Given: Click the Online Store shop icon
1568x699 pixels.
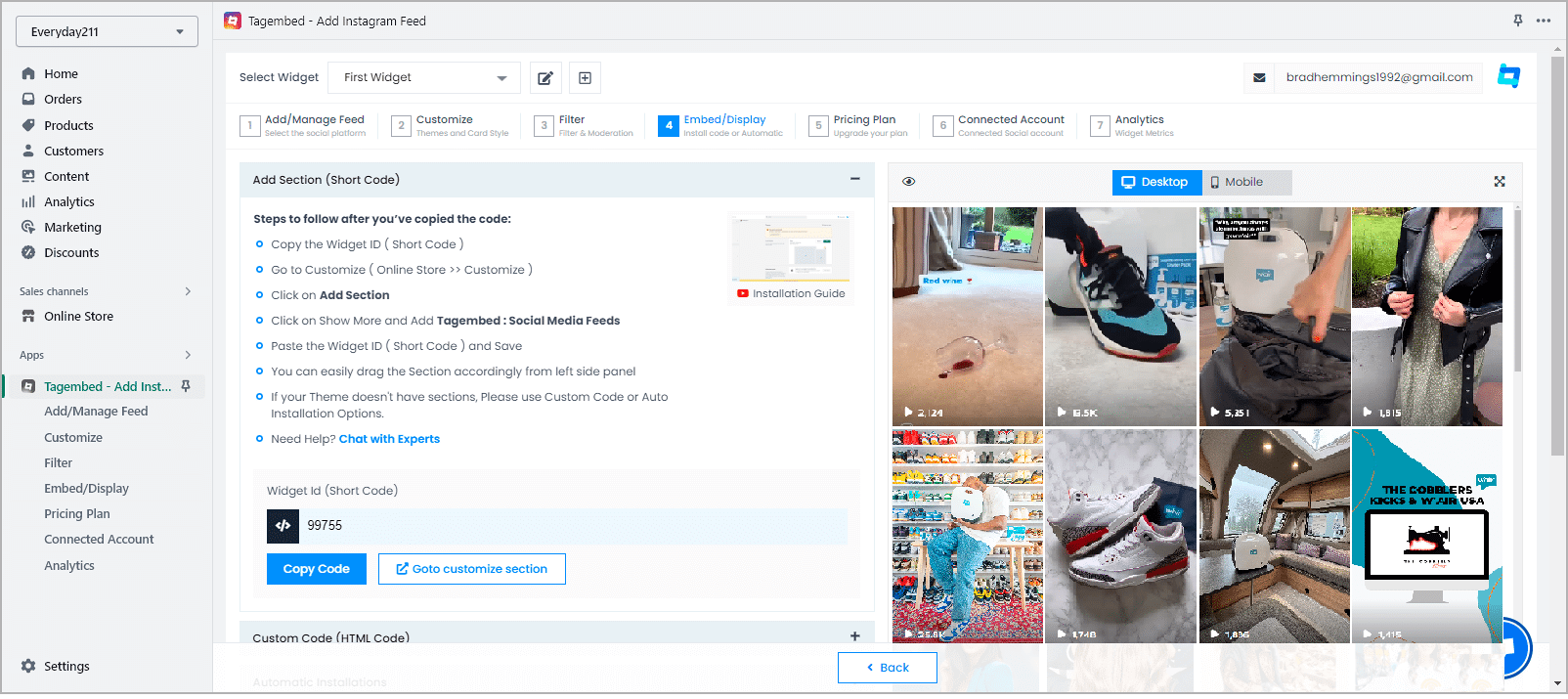Looking at the screenshot, I should pos(28,316).
